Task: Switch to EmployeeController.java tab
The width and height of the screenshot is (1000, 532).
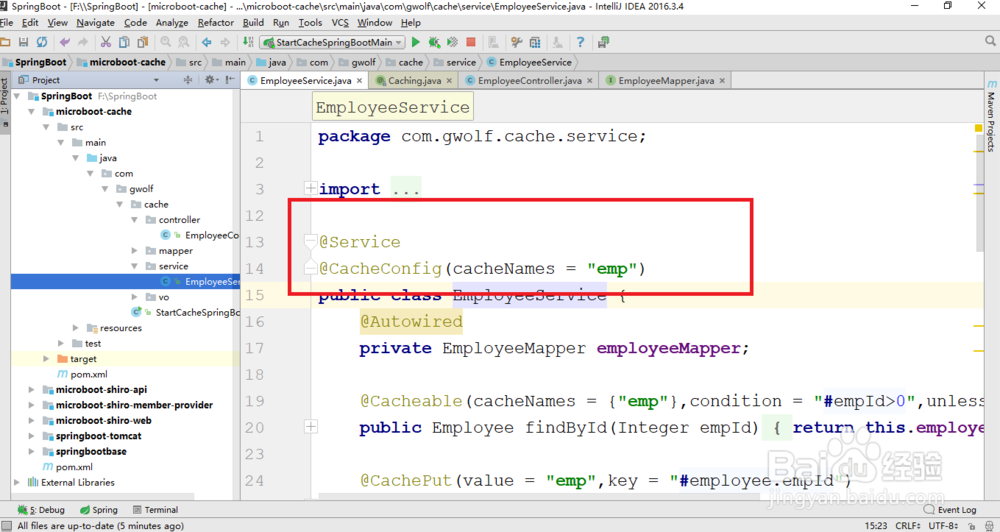Action: pos(529,80)
